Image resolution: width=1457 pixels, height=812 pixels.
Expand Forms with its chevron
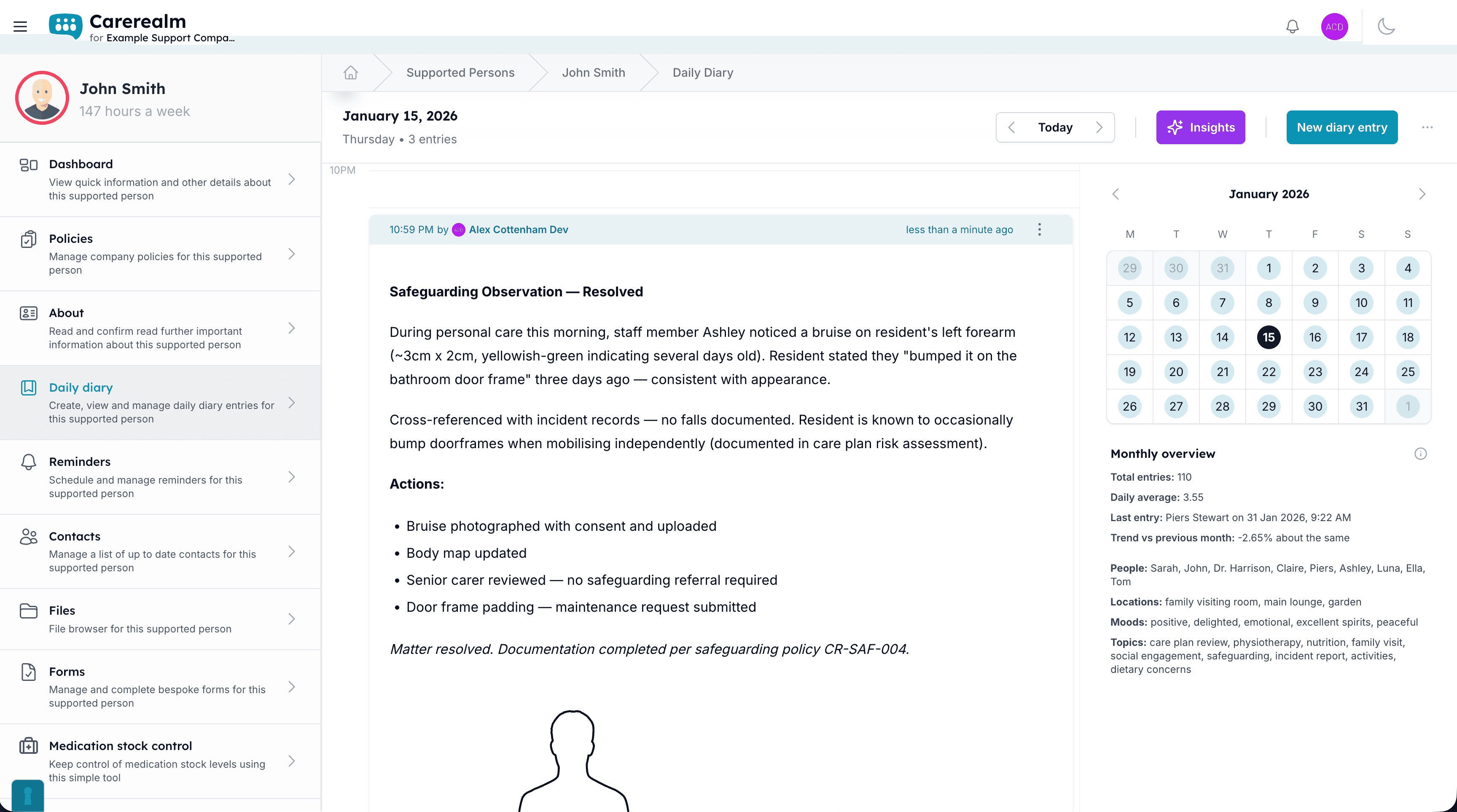[292, 687]
